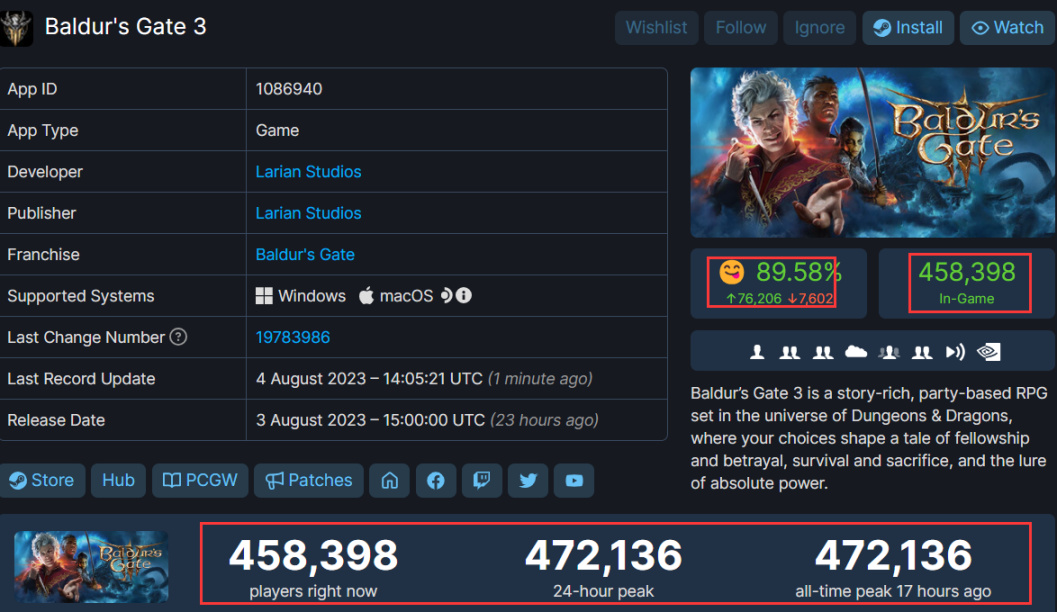This screenshot has width=1057, height=612.
Task: Open the Baldur's Gate franchise link
Action: [305, 255]
